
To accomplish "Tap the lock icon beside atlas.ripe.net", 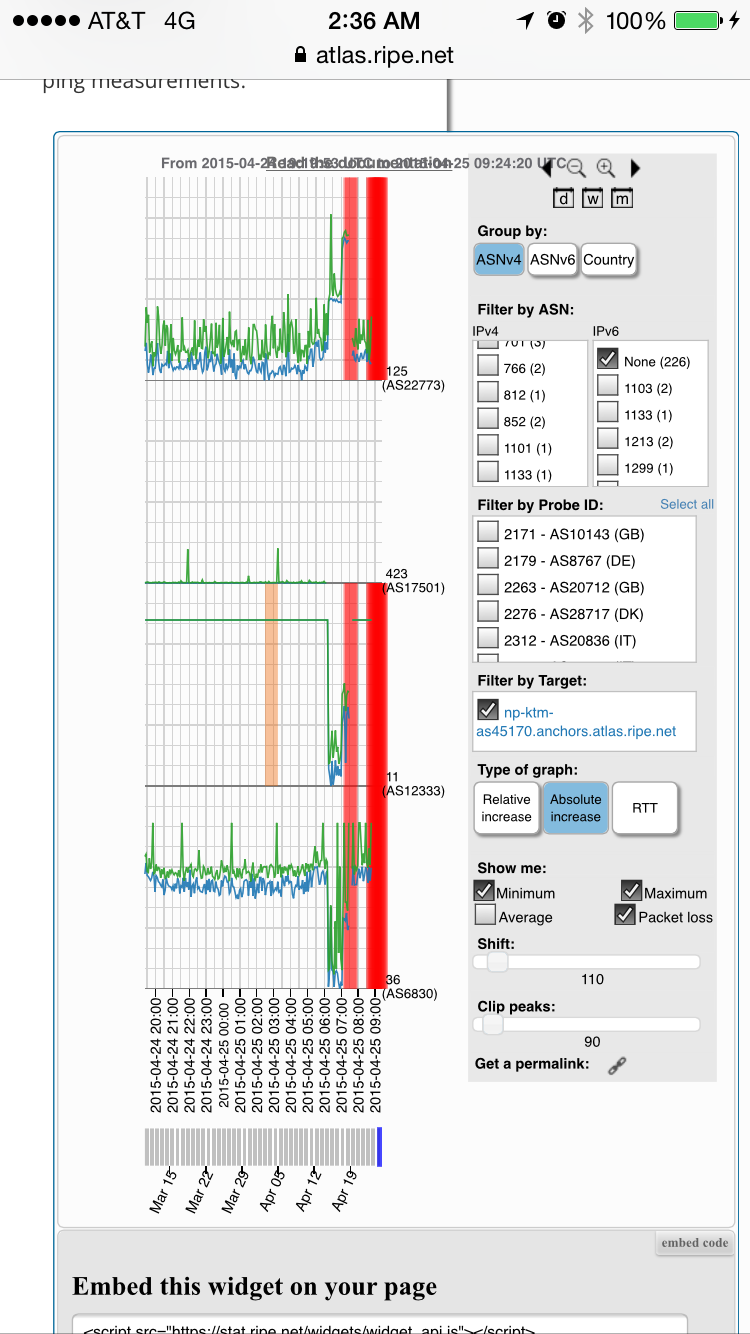I will (300, 55).
